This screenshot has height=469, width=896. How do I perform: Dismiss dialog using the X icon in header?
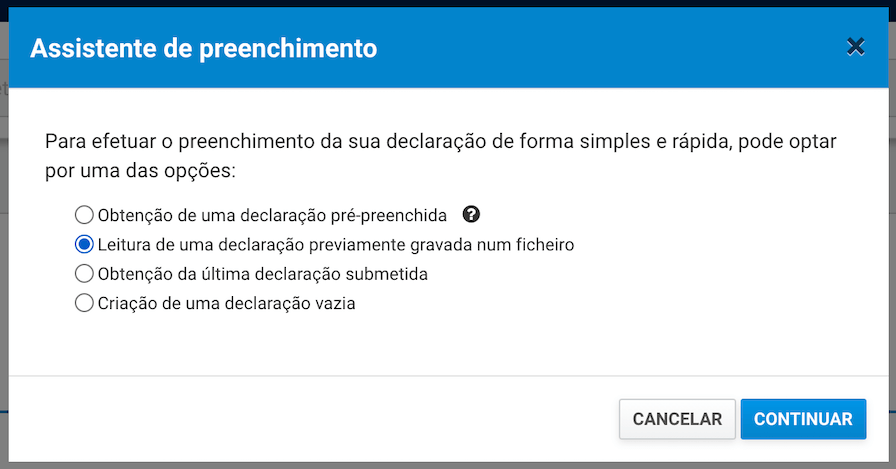855,46
